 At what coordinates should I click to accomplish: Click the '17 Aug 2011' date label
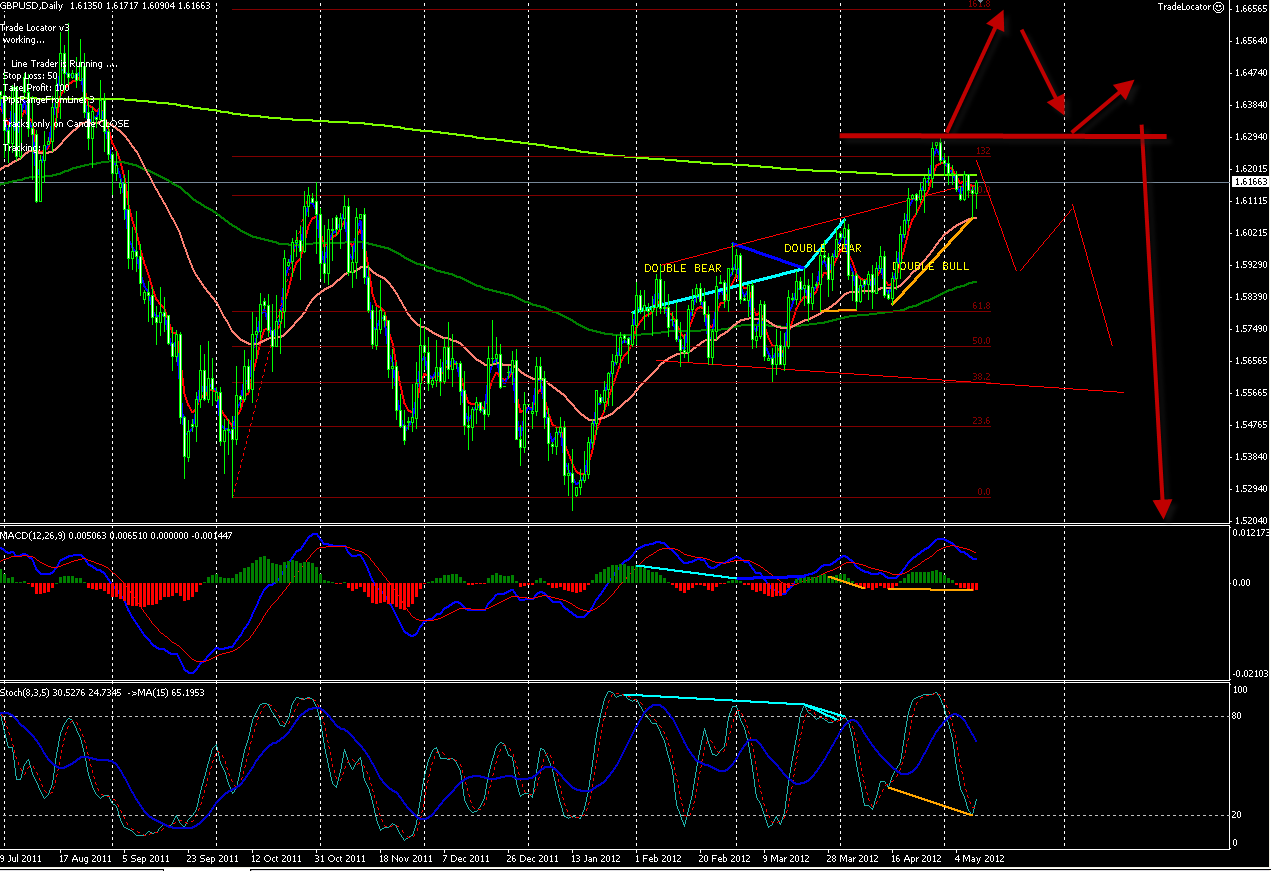pos(83,859)
